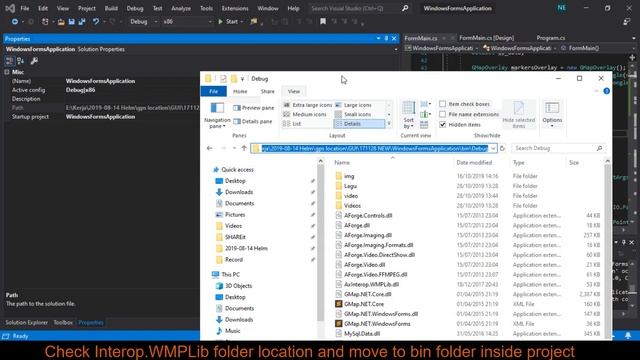
Task: Open the x86 platform dropdown
Action: click(x=210, y=22)
